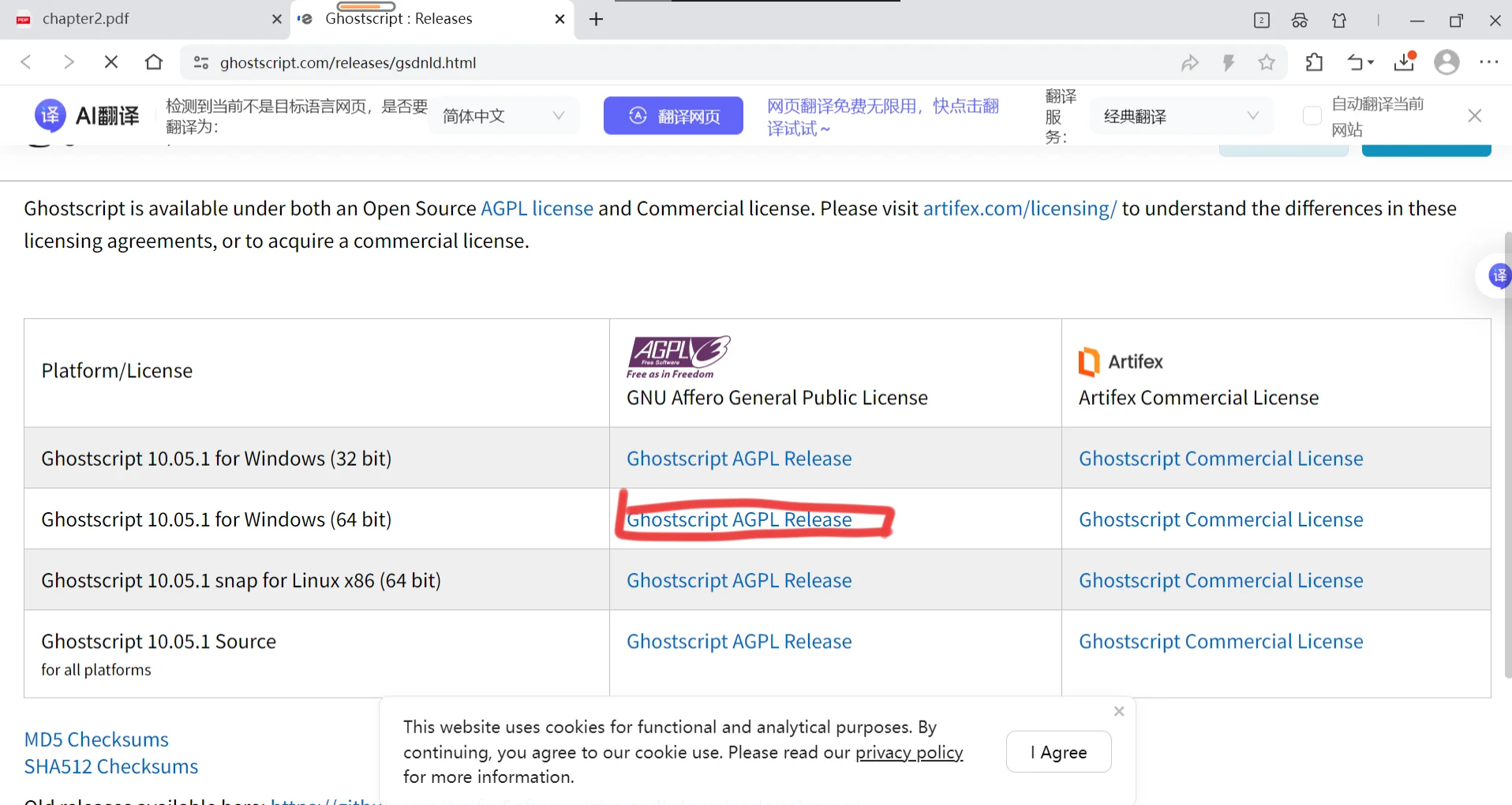The height and width of the screenshot is (805, 1512).
Task: Click the incognito mask icon in title bar
Action: click(1300, 21)
